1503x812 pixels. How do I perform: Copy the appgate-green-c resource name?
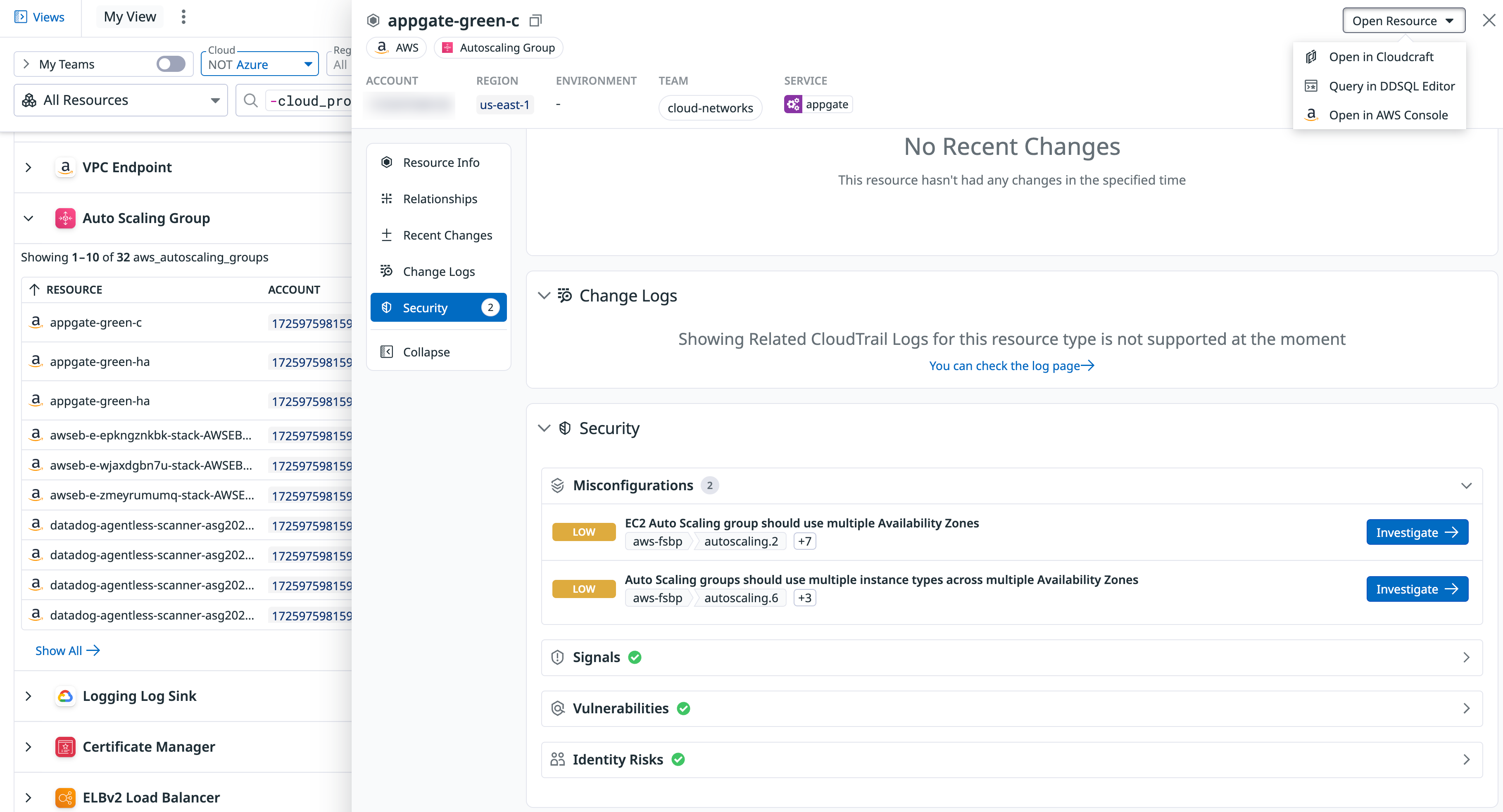point(535,21)
